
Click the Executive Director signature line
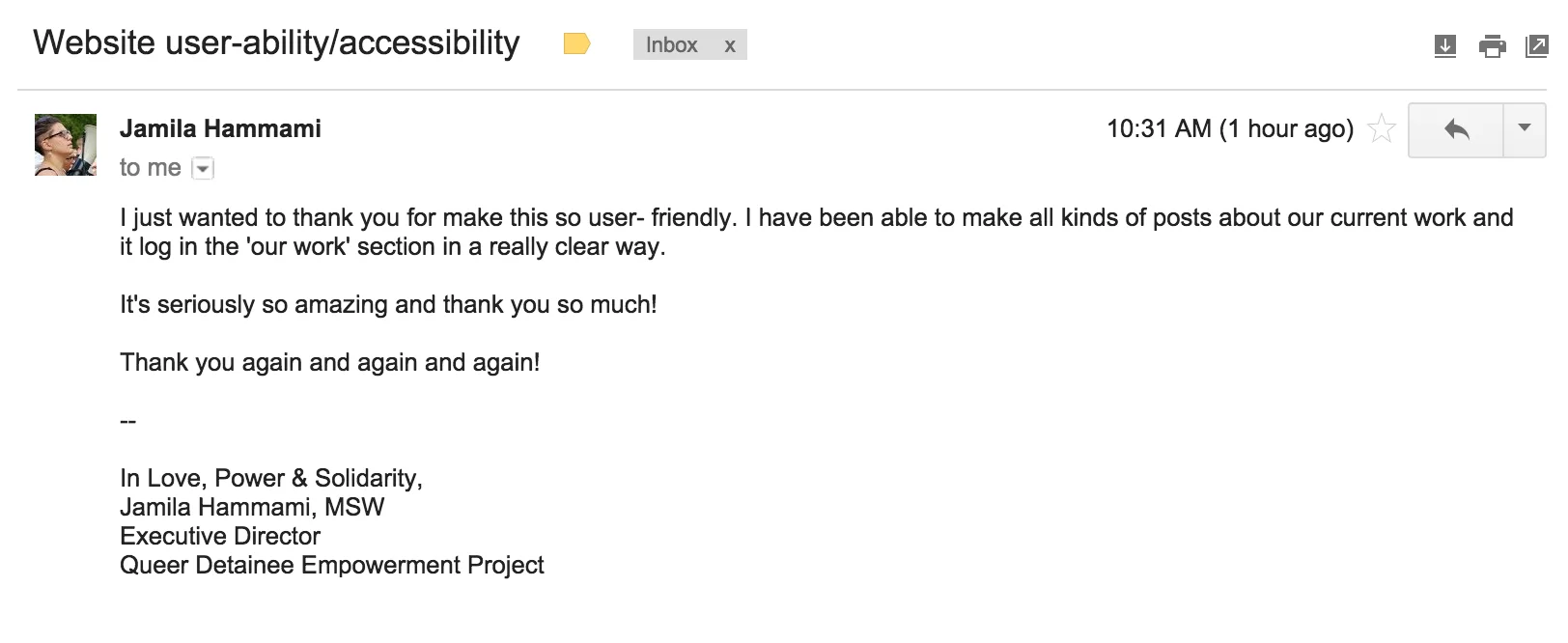coord(220,536)
